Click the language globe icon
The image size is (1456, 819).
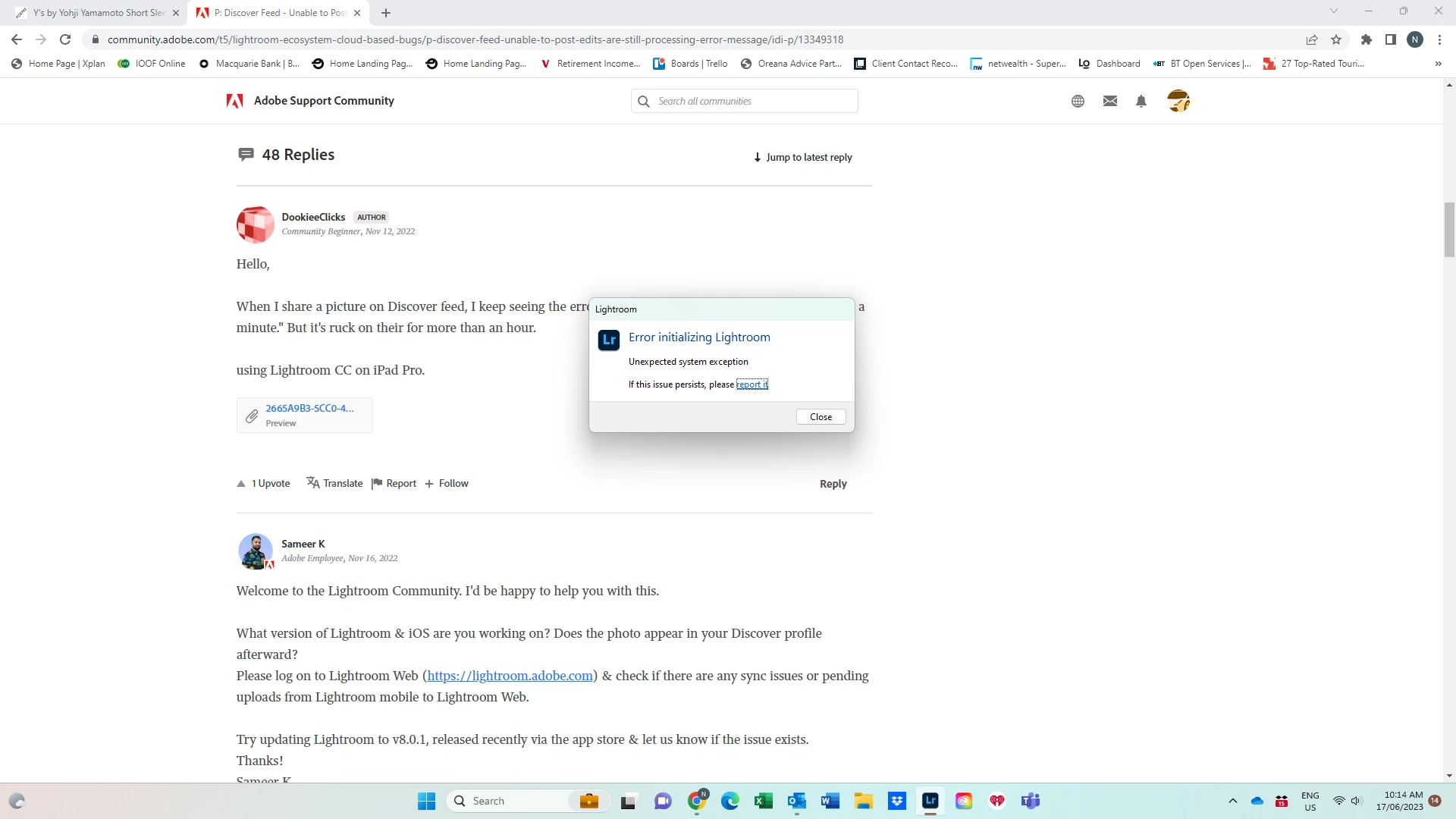click(1078, 101)
